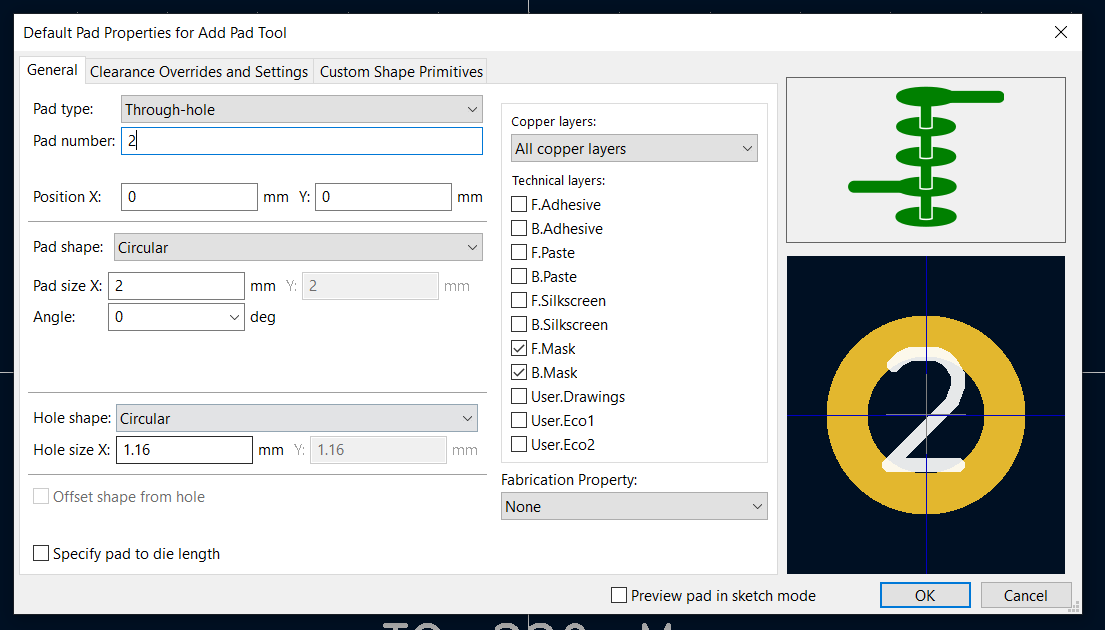This screenshot has width=1105, height=630.
Task: Close the Default Pad Properties dialog
Action: [x=1061, y=32]
